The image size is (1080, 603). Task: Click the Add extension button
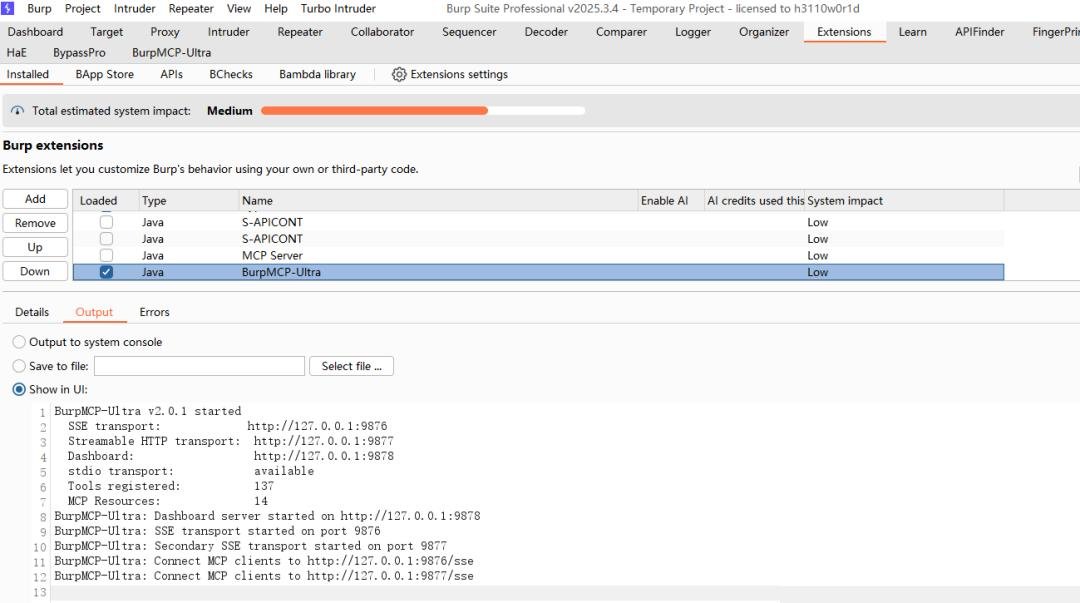tap(35, 199)
